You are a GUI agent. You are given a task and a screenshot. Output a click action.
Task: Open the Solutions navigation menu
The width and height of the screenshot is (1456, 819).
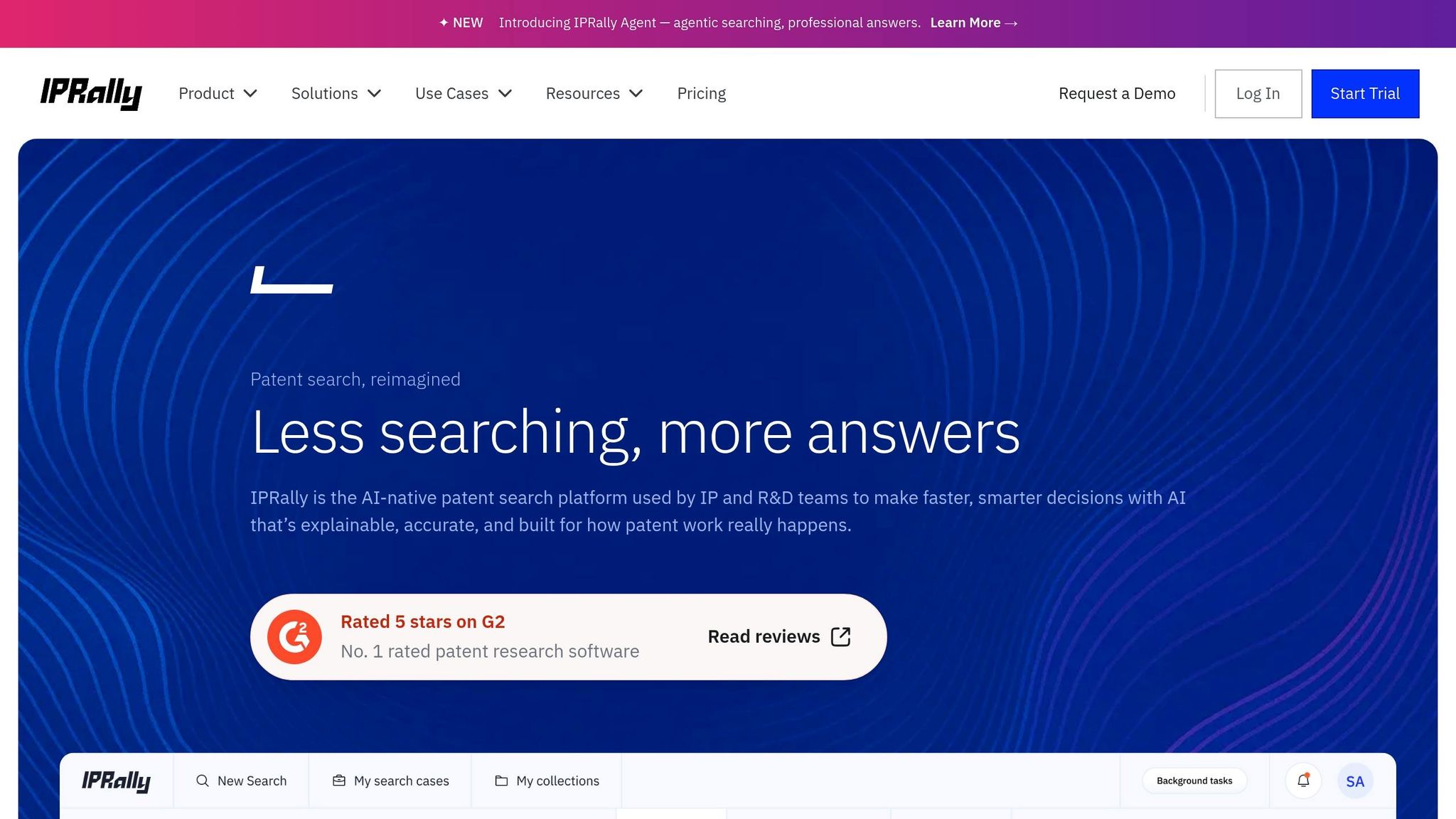tap(336, 93)
